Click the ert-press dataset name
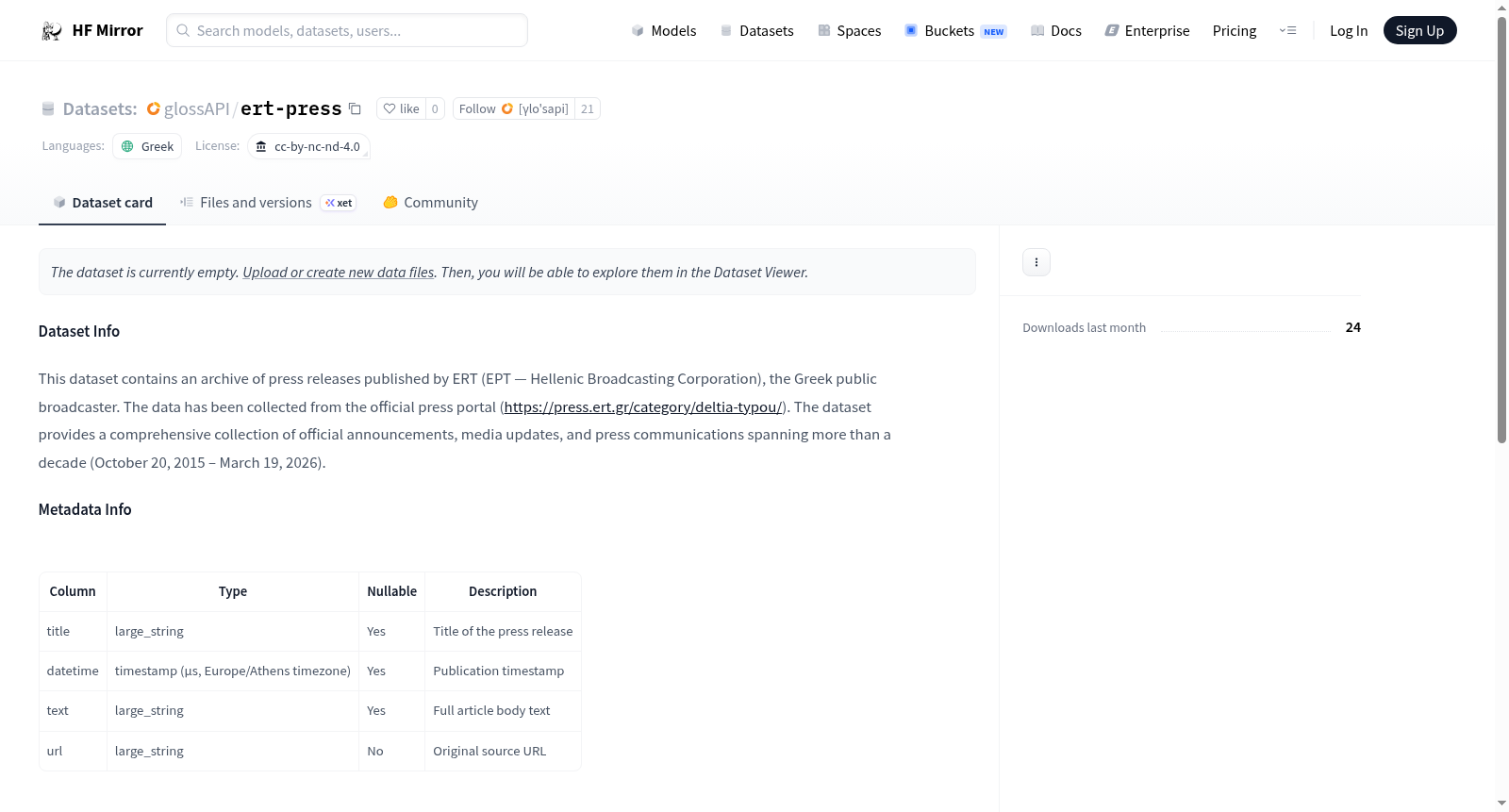The width and height of the screenshot is (1509, 812). pos(291,108)
